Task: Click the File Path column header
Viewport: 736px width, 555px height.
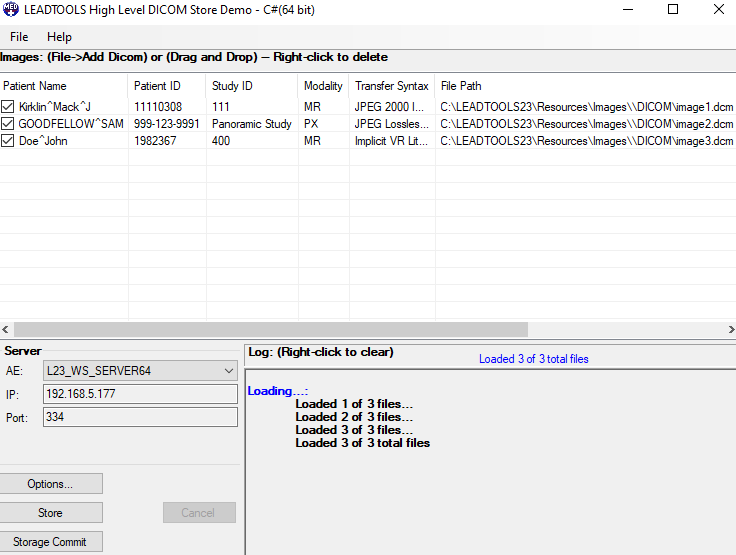Action: 585,86
